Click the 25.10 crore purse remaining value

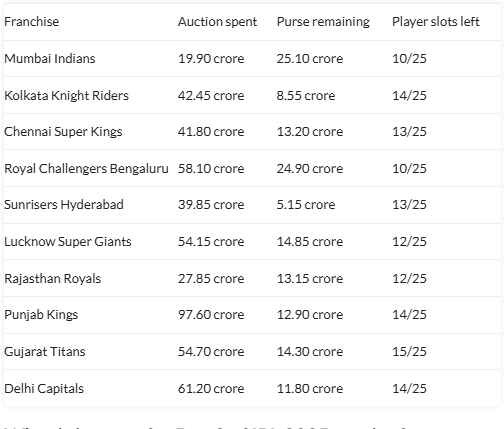pos(310,59)
